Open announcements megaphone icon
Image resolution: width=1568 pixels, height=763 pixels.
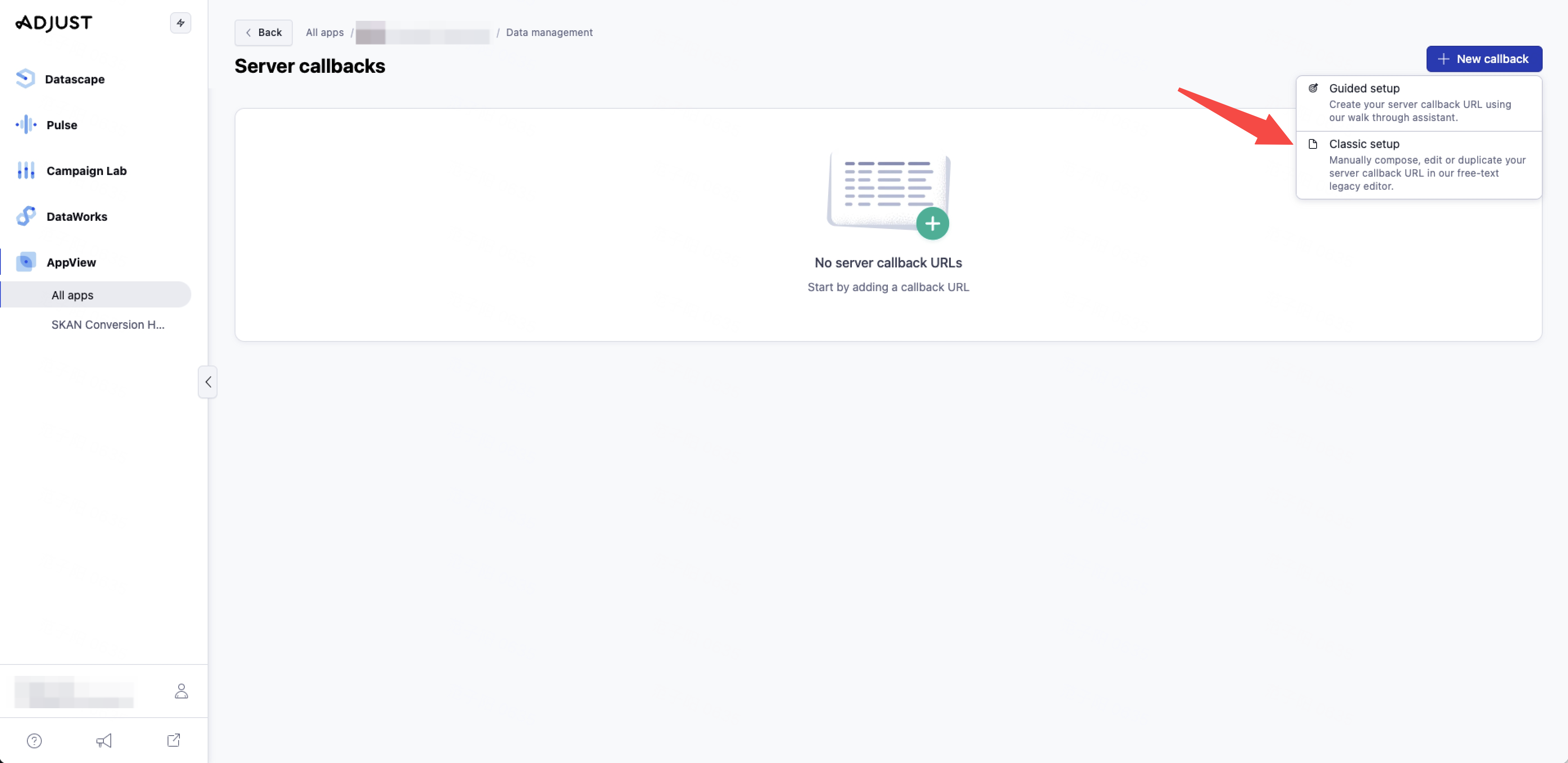103,741
